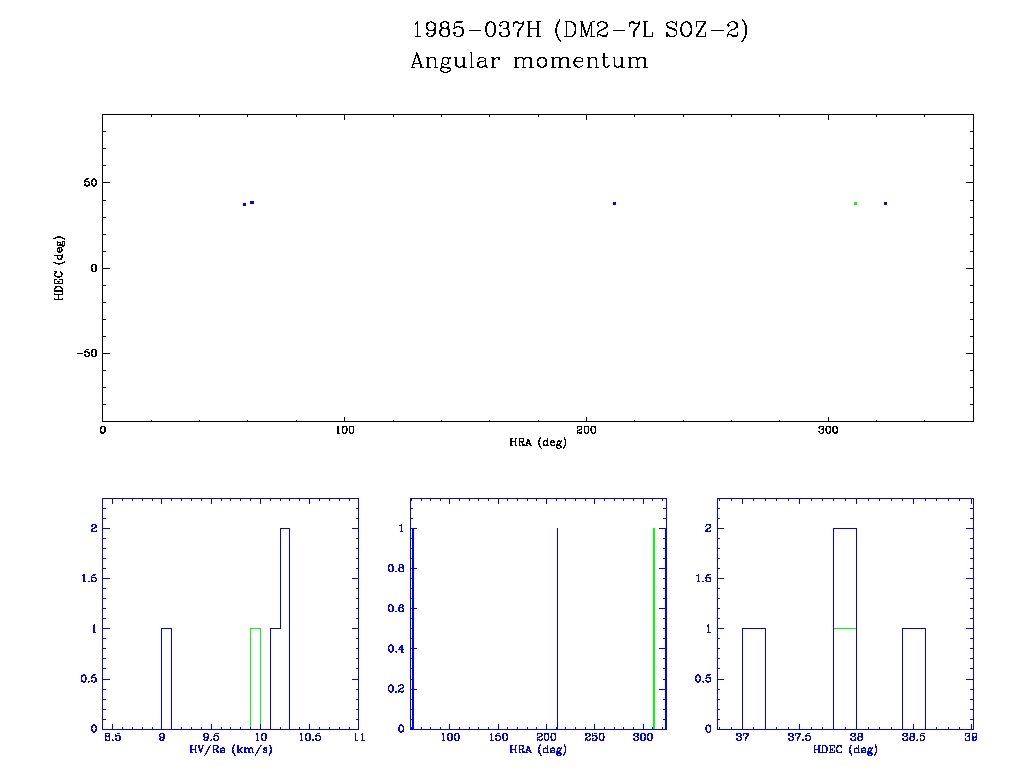Viewport: 1024px width, 768px height.
Task: Click the plot title "1985-037H (DM2-7L SOZ-2)"
Action: point(579,31)
